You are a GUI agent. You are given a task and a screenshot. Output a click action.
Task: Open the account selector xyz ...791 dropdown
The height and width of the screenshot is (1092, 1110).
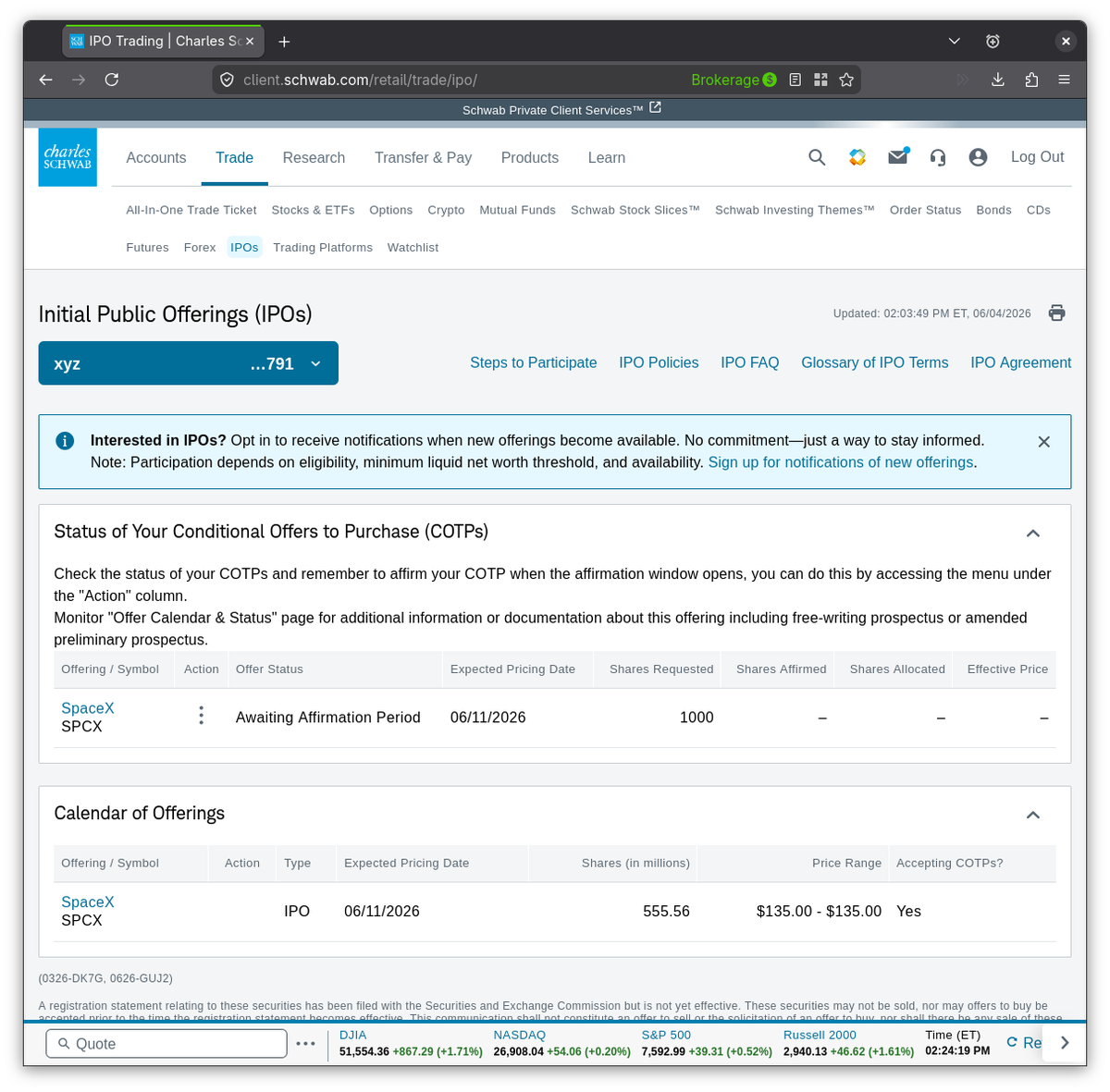tap(189, 363)
